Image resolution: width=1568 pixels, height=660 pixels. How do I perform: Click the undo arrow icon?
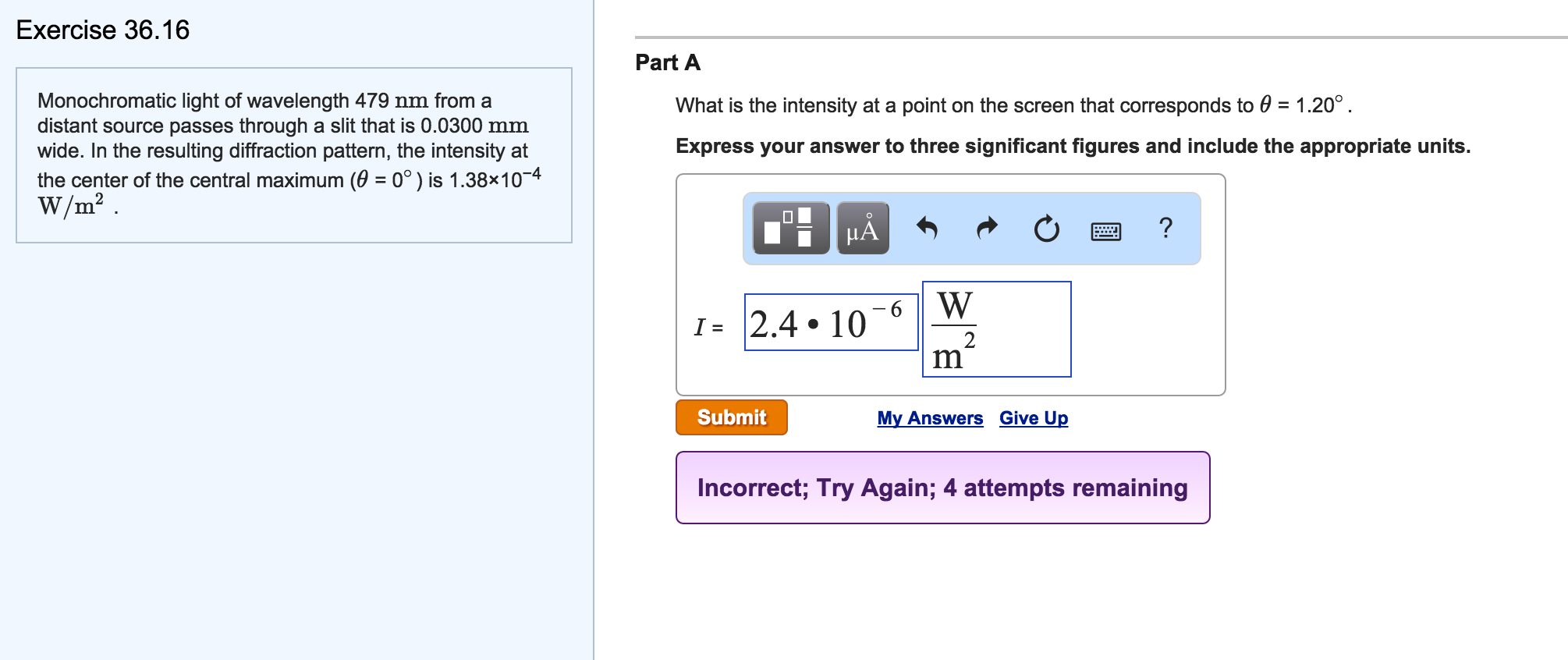point(927,228)
